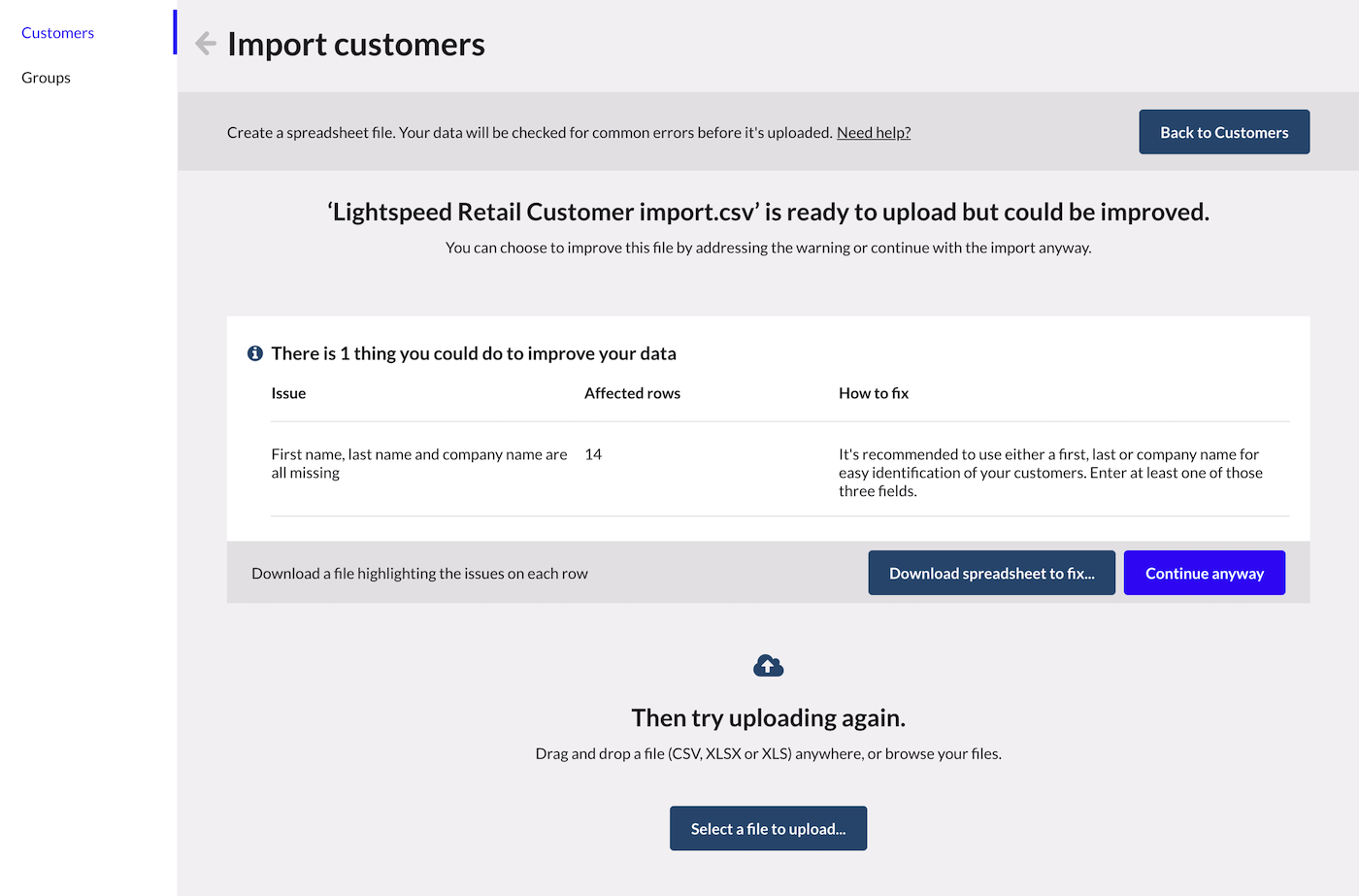
Task: Open the Need help? link
Action: coord(874,133)
